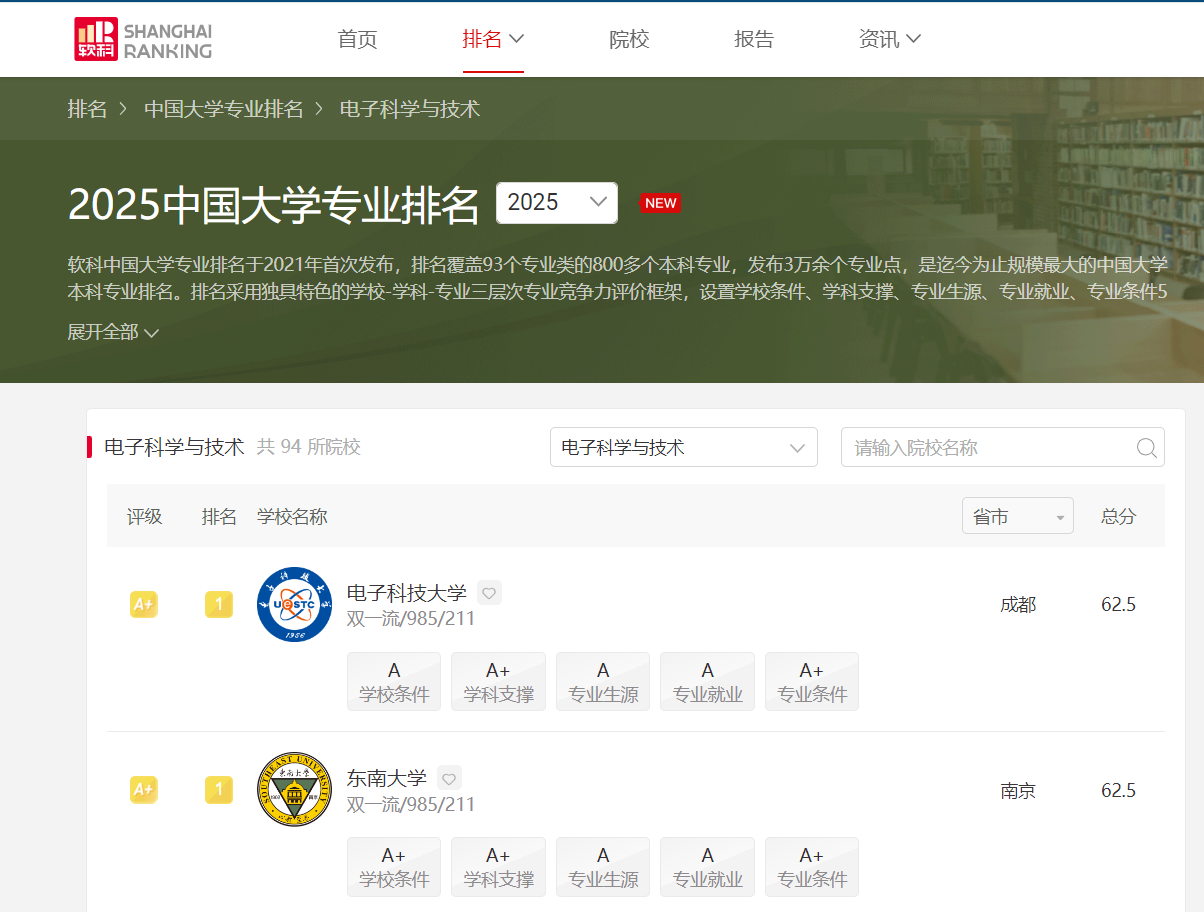
Task: Expand the 资讯 navigation menu
Action: pyautogui.click(x=889, y=39)
